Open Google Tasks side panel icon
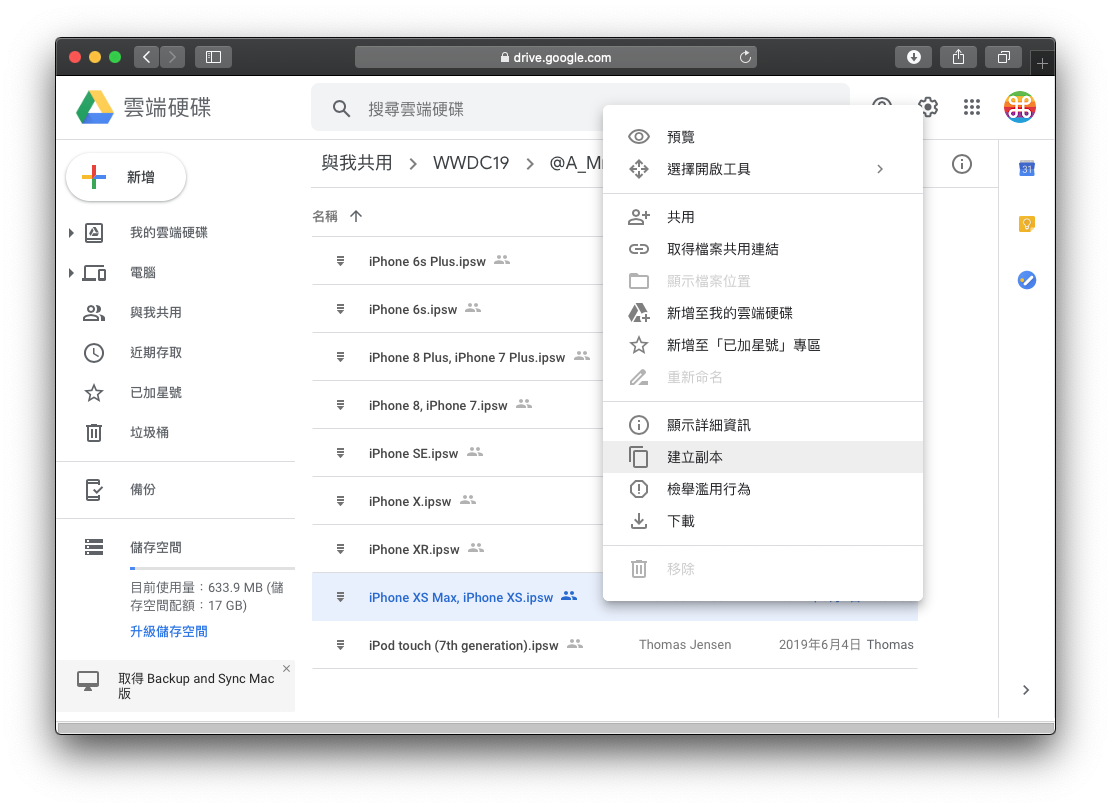1111x808 pixels. click(1027, 280)
